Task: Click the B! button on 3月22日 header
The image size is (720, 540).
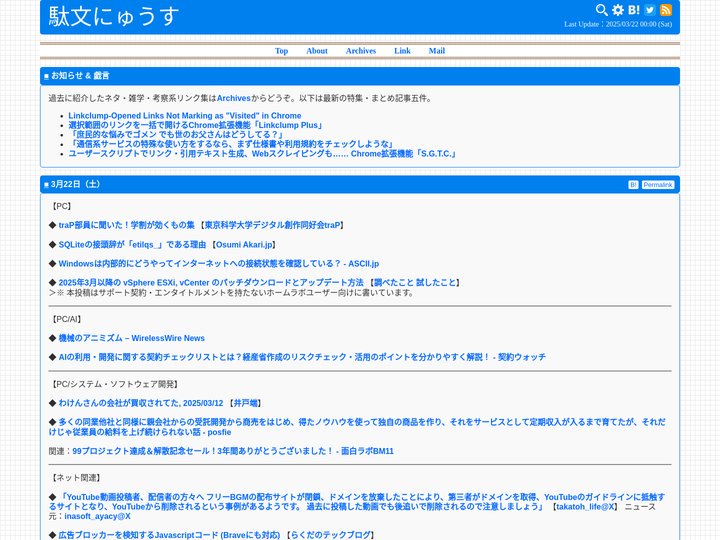Action: tap(633, 185)
